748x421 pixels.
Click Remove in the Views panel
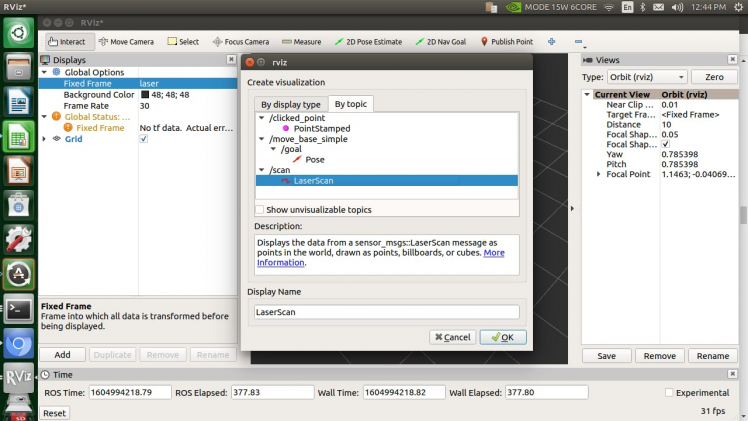click(x=659, y=356)
